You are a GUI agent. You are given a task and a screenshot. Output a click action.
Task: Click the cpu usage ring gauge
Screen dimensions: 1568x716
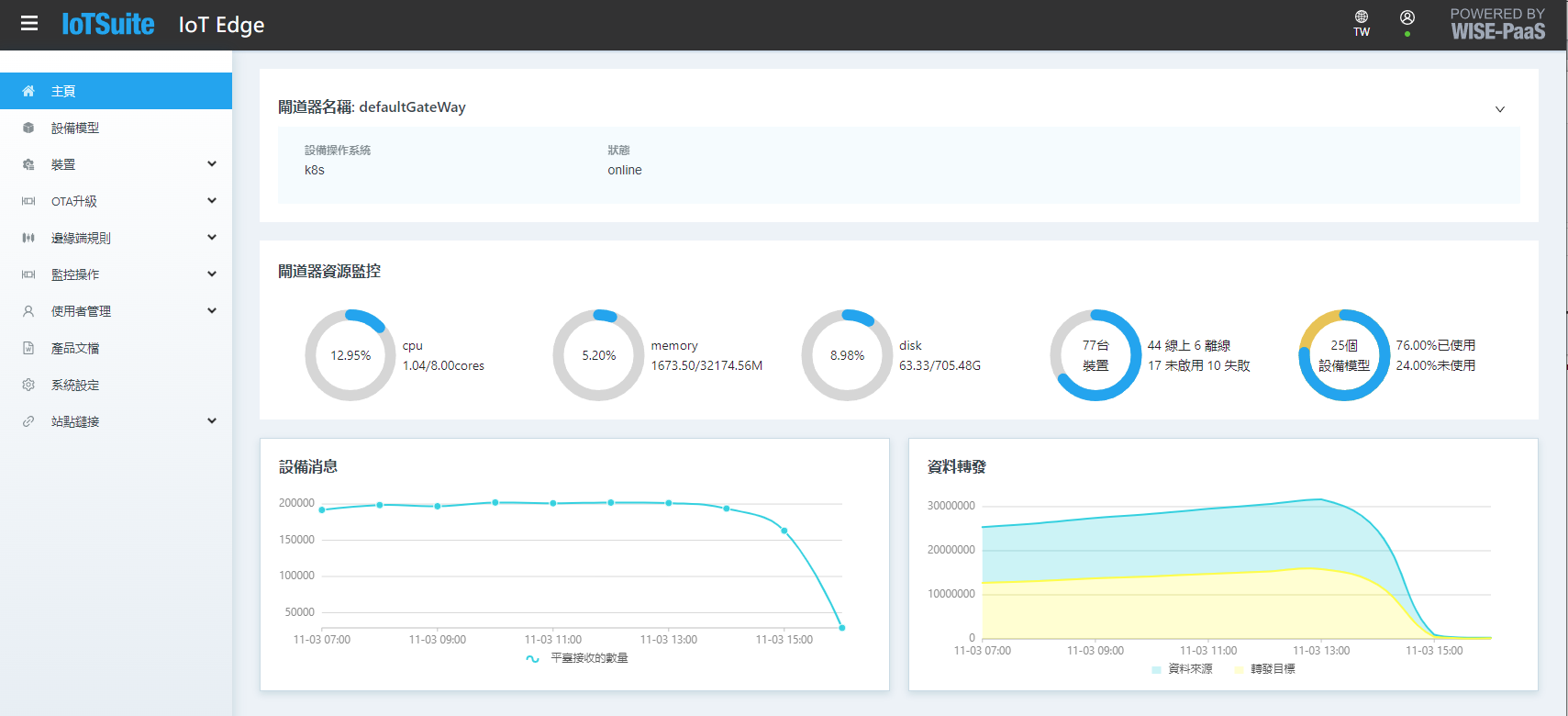pos(350,355)
